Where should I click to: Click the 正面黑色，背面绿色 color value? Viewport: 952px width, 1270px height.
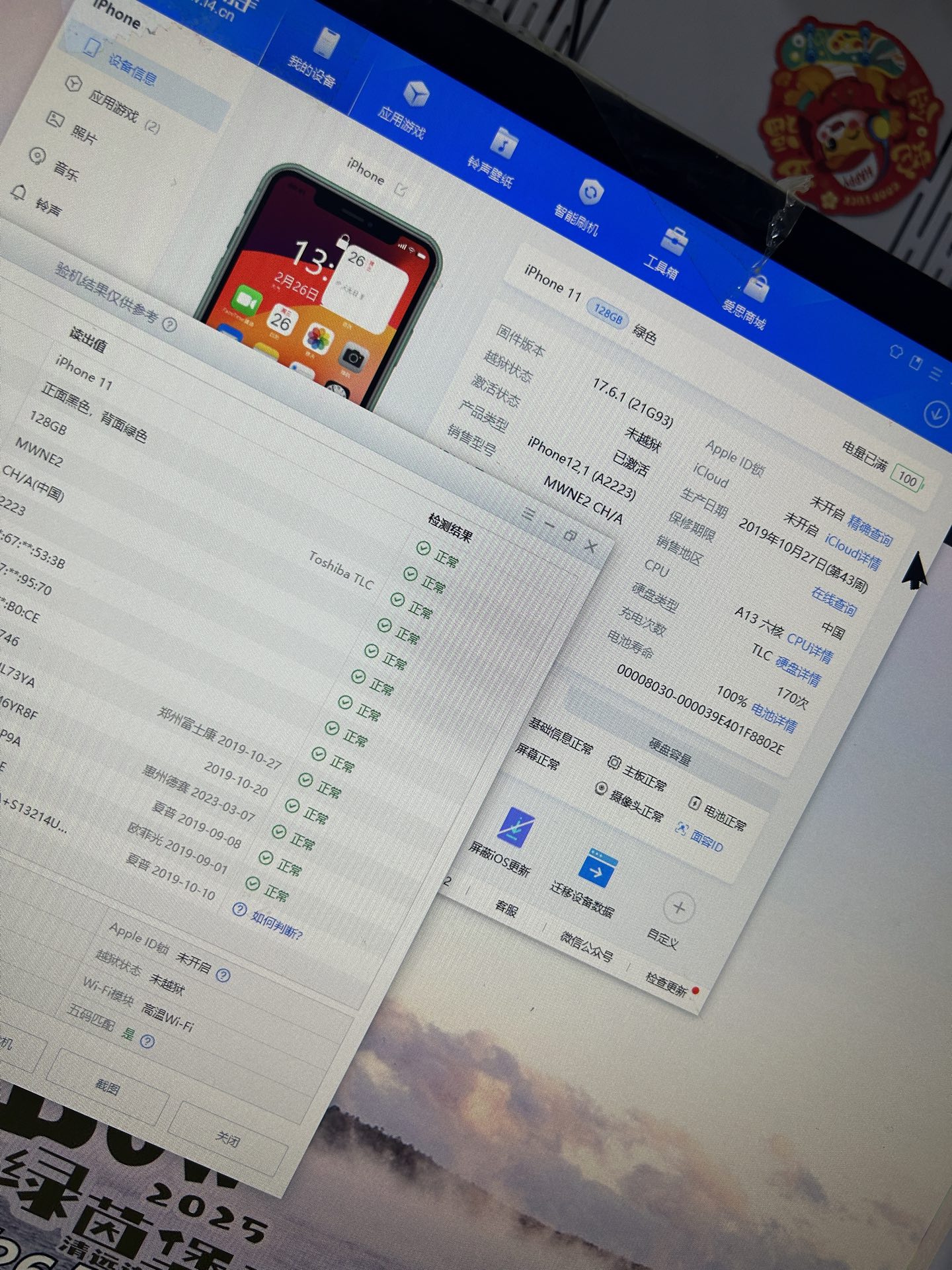click(x=94, y=411)
